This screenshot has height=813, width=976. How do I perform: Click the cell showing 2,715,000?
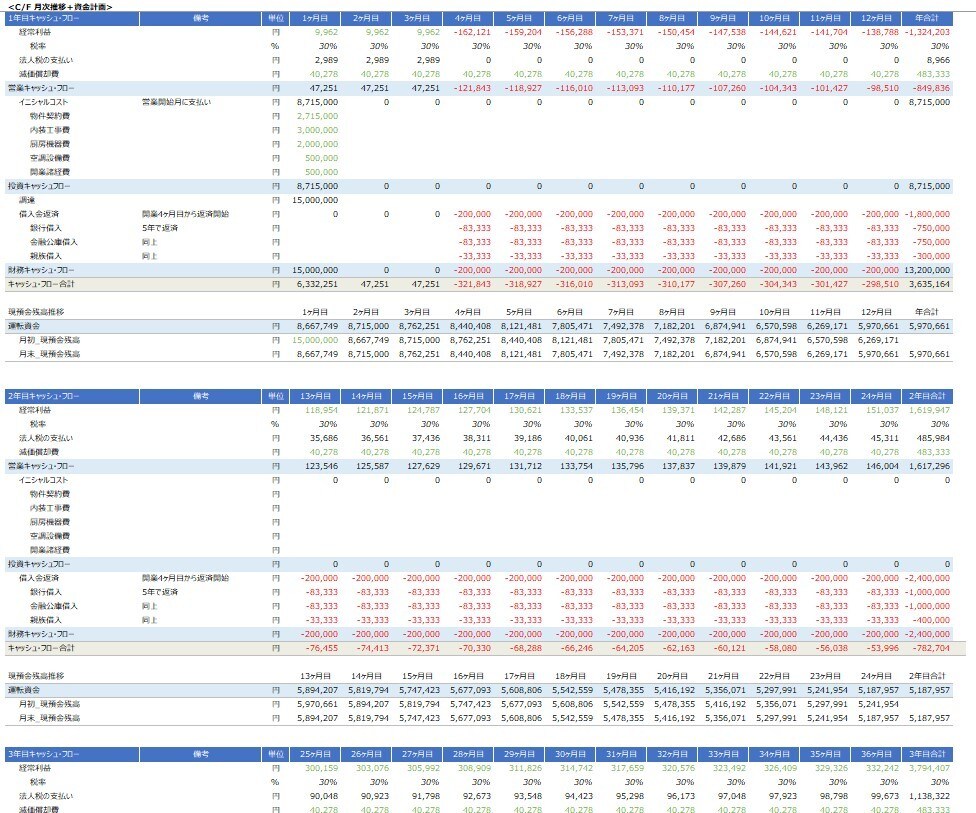[x=317, y=116]
